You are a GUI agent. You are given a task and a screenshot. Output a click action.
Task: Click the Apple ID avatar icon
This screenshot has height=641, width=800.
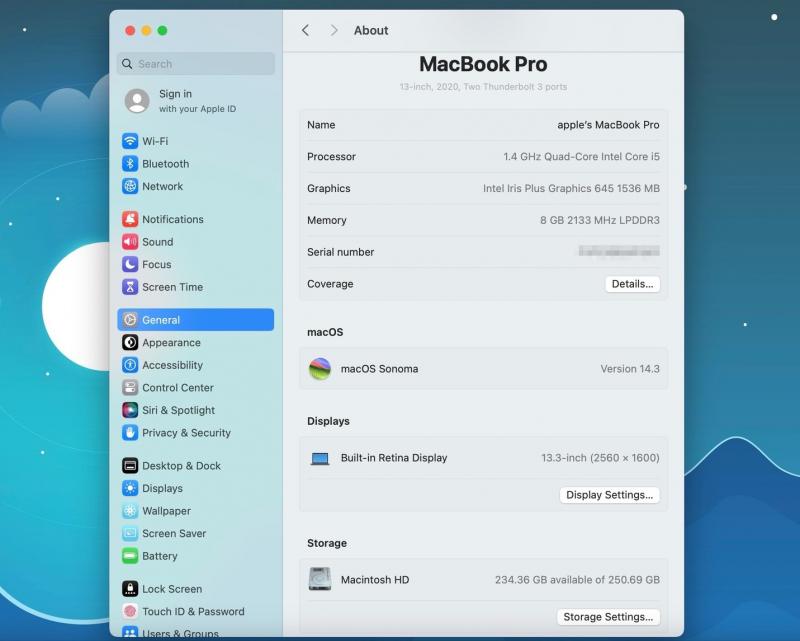(137, 101)
